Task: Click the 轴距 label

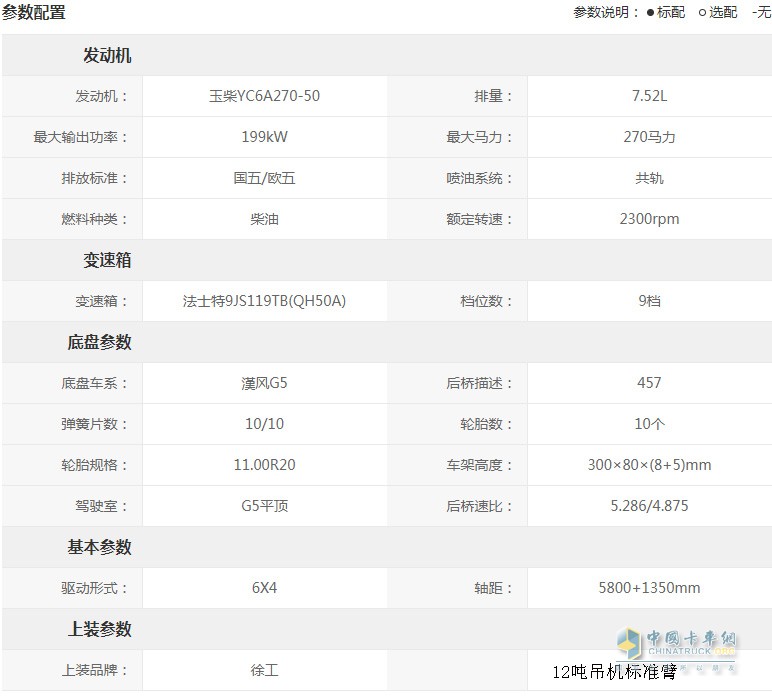Action: click(x=493, y=588)
